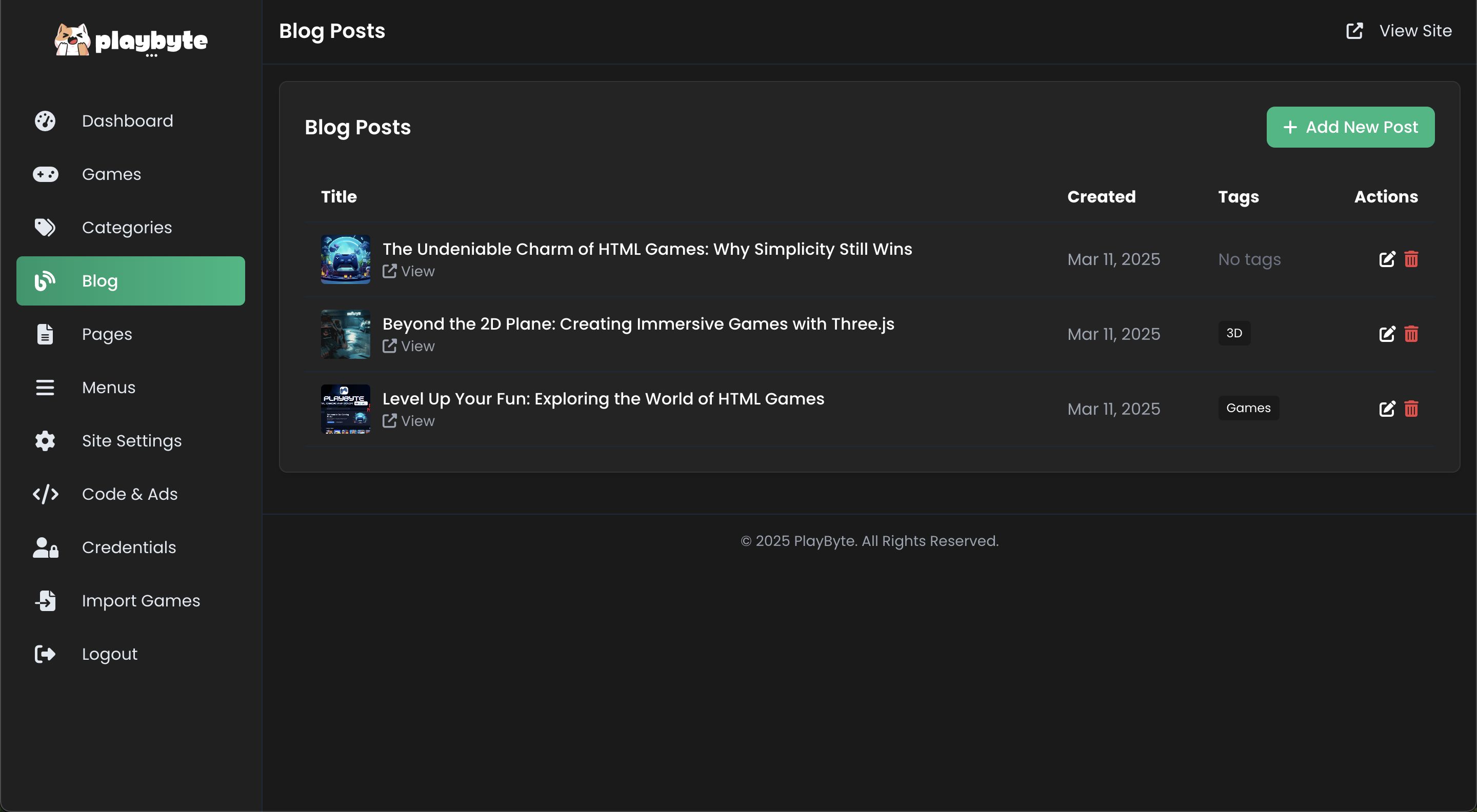Click edit icon for Three.js post
This screenshot has height=812, width=1477.
point(1386,334)
